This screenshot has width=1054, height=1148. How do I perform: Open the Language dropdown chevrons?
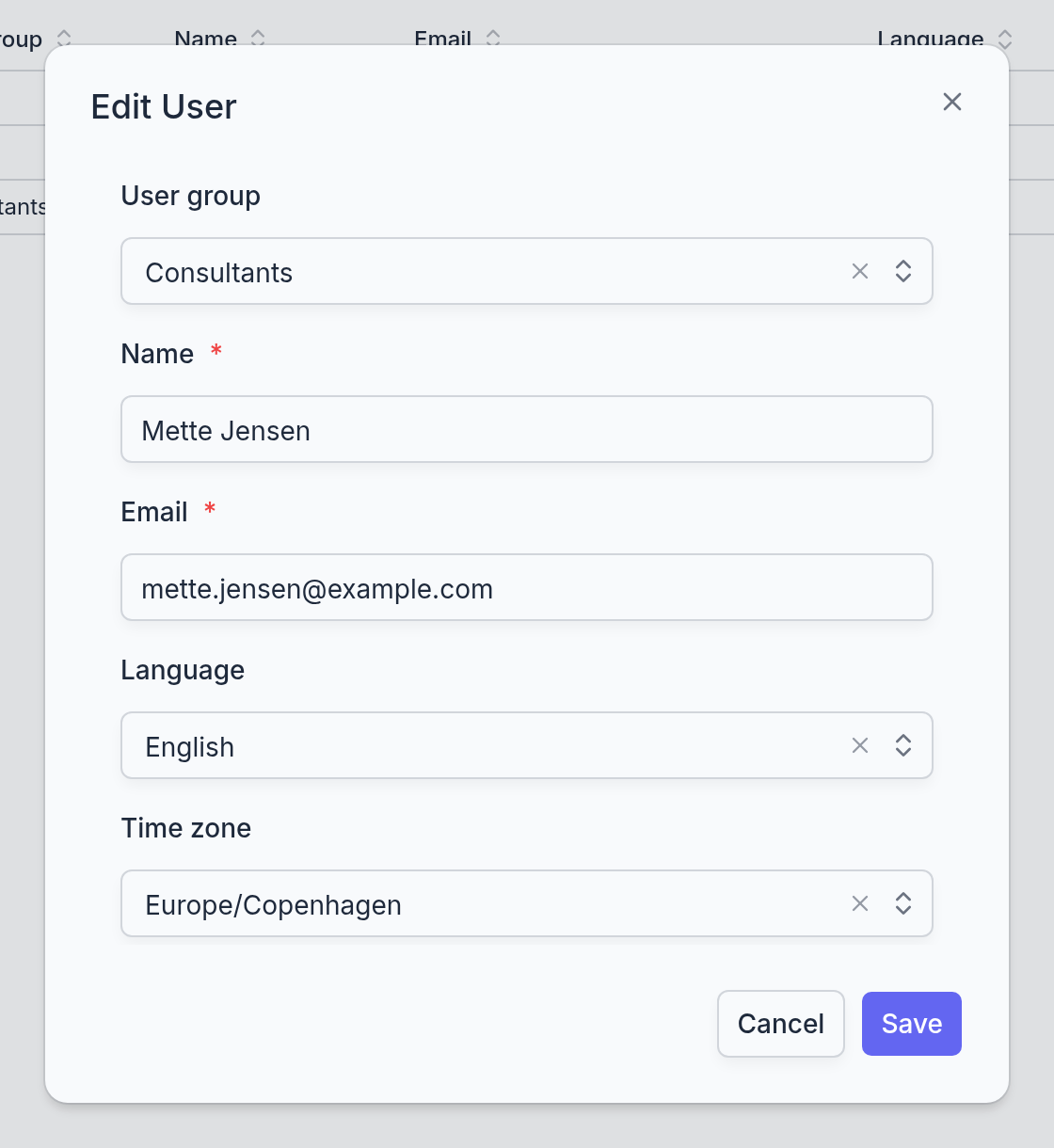(903, 745)
